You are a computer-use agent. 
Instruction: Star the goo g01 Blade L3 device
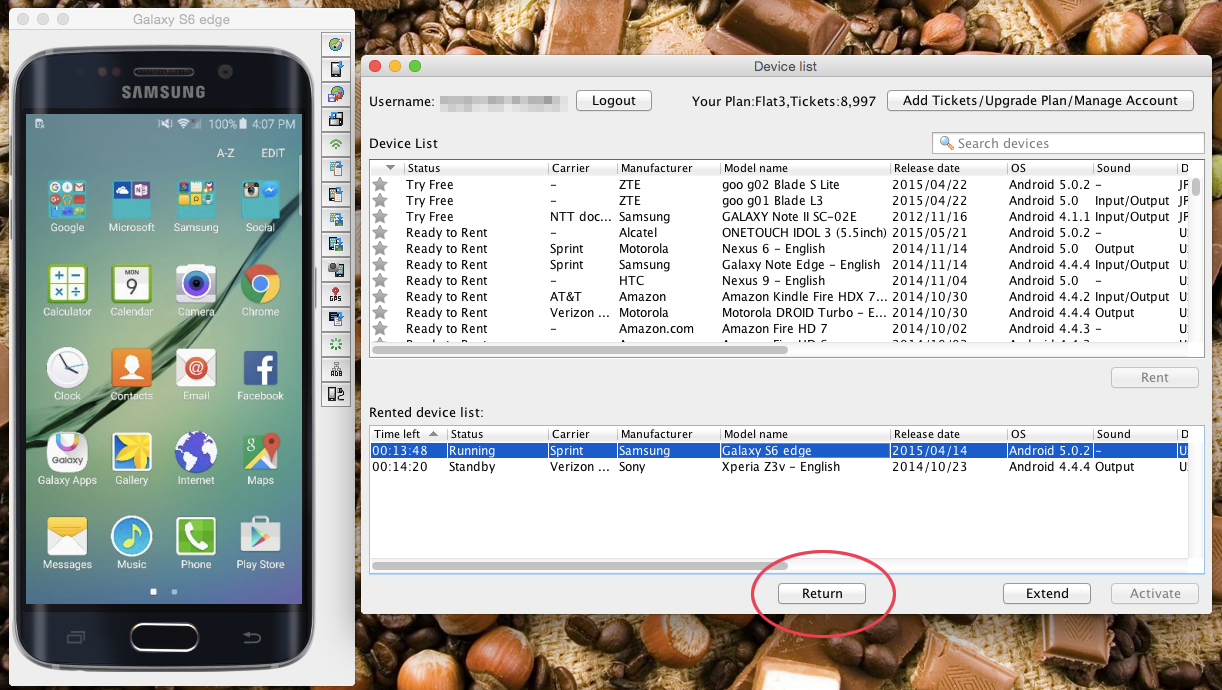click(380, 201)
